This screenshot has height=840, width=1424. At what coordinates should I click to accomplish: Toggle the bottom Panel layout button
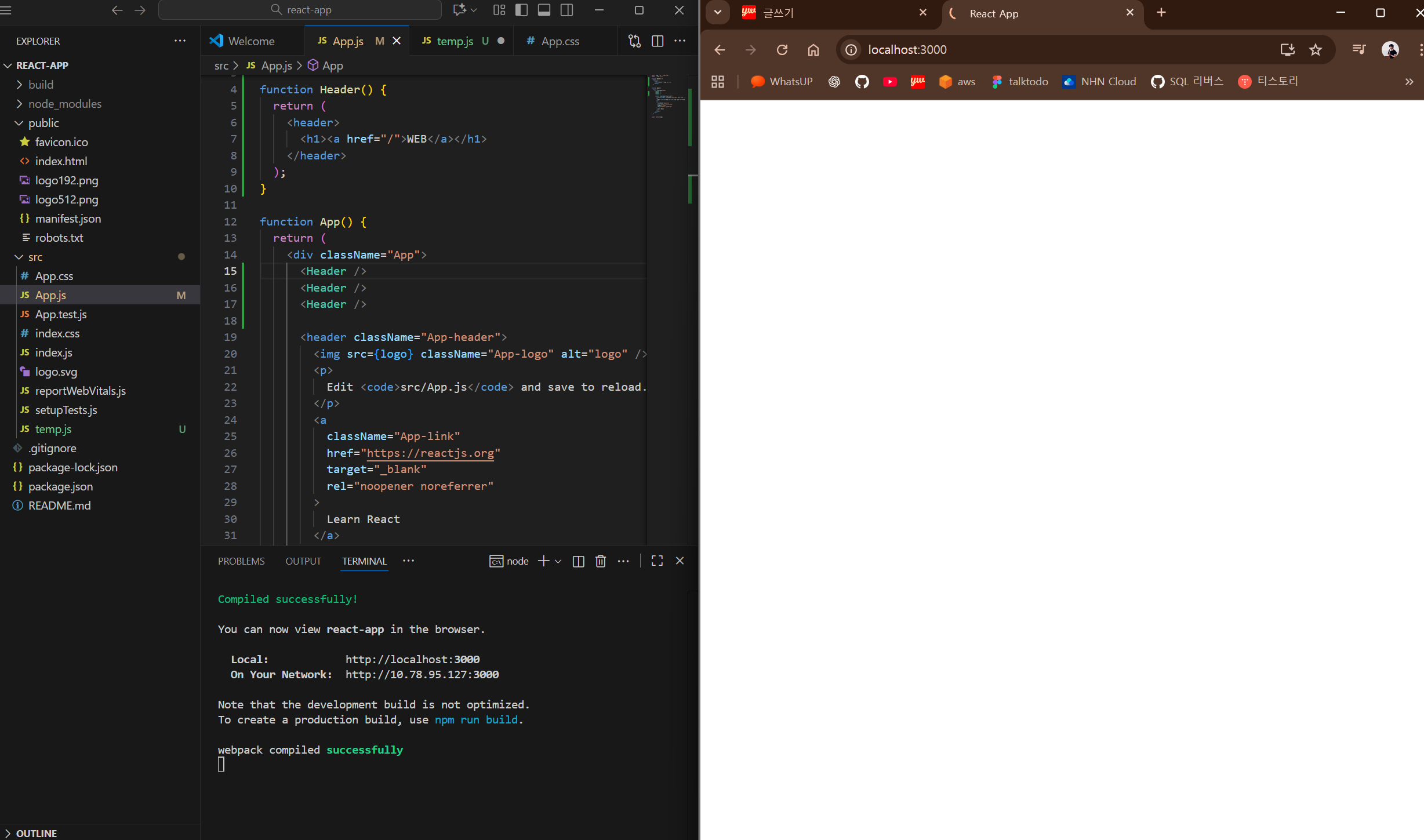point(544,10)
